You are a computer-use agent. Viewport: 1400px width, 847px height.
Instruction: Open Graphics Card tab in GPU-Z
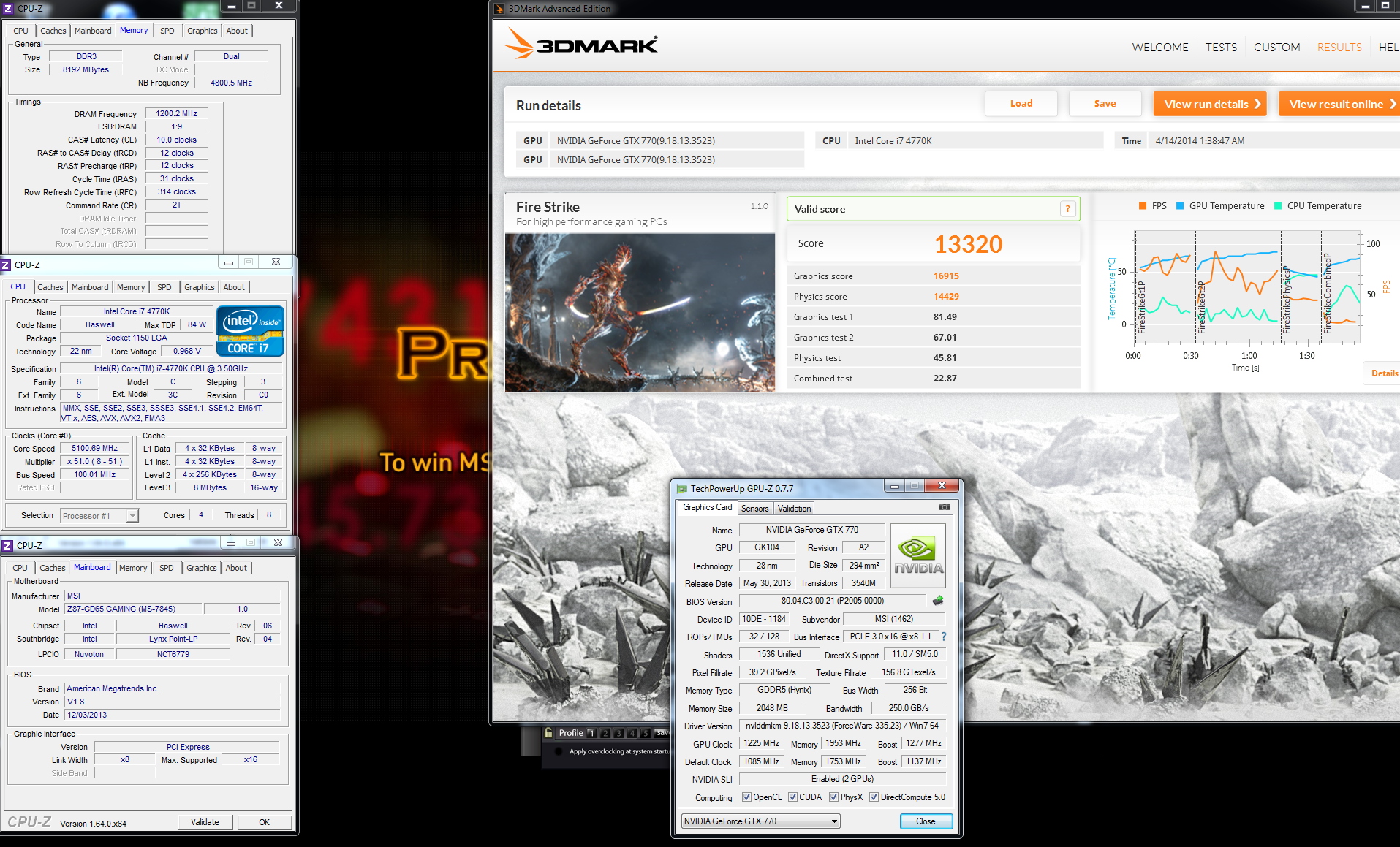coord(707,507)
